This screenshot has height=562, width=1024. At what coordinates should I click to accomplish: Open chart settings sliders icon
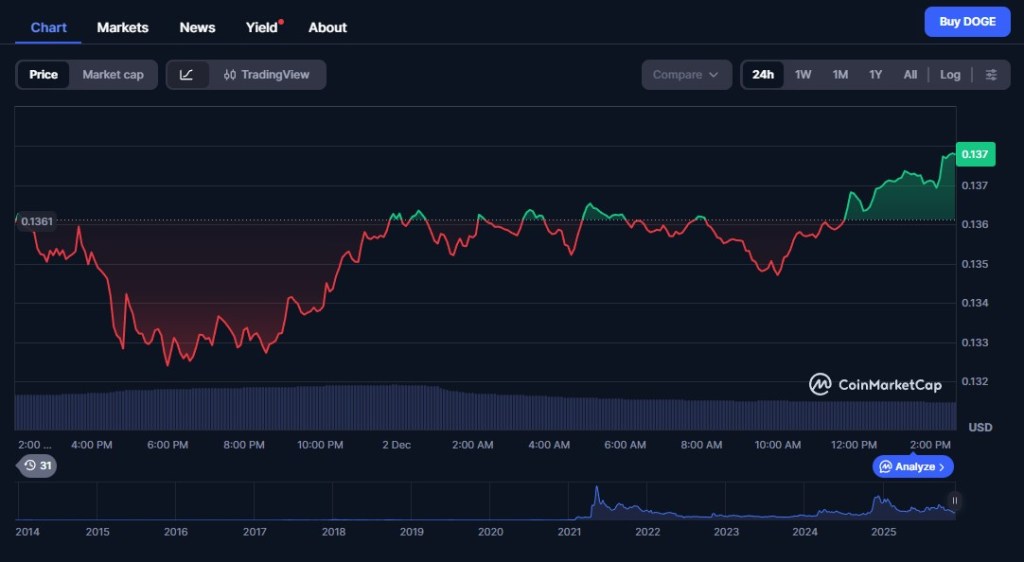click(991, 74)
